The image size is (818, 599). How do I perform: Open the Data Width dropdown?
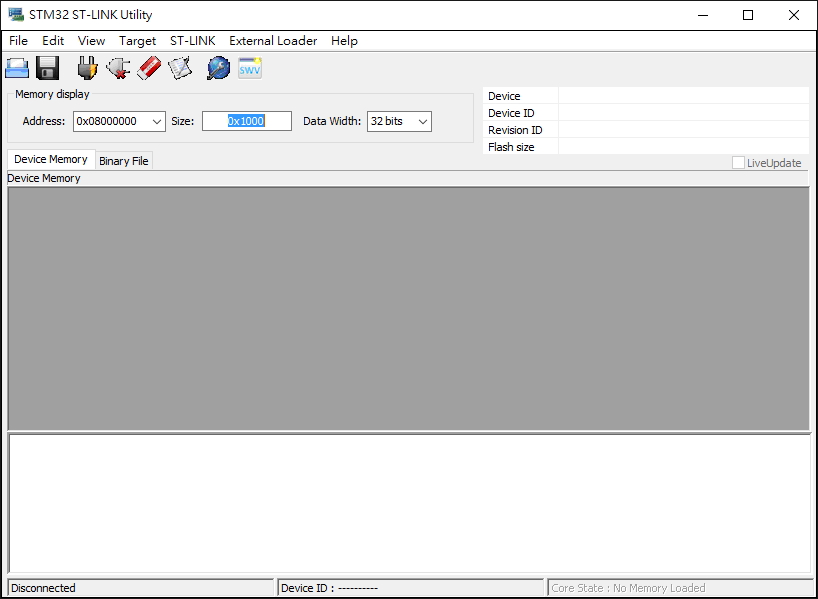pos(399,122)
